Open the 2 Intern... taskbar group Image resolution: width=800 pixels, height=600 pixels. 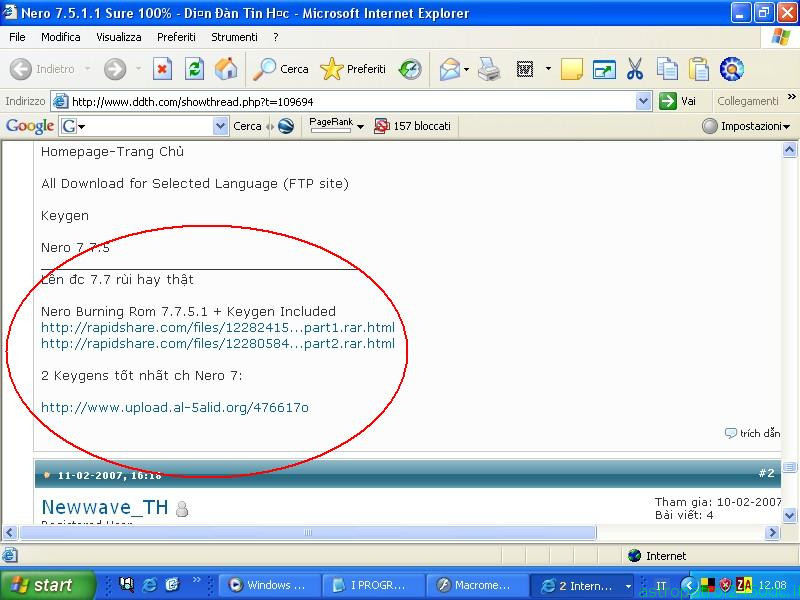pyautogui.click(x=583, y=585)
